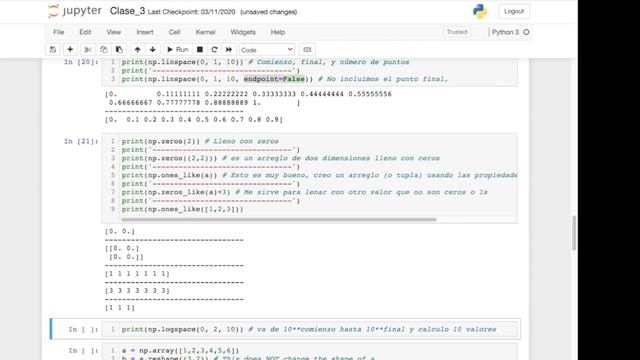This screenshot has height=360, width=640.
Task: Open the Edit menu
Action: (85, 32)
